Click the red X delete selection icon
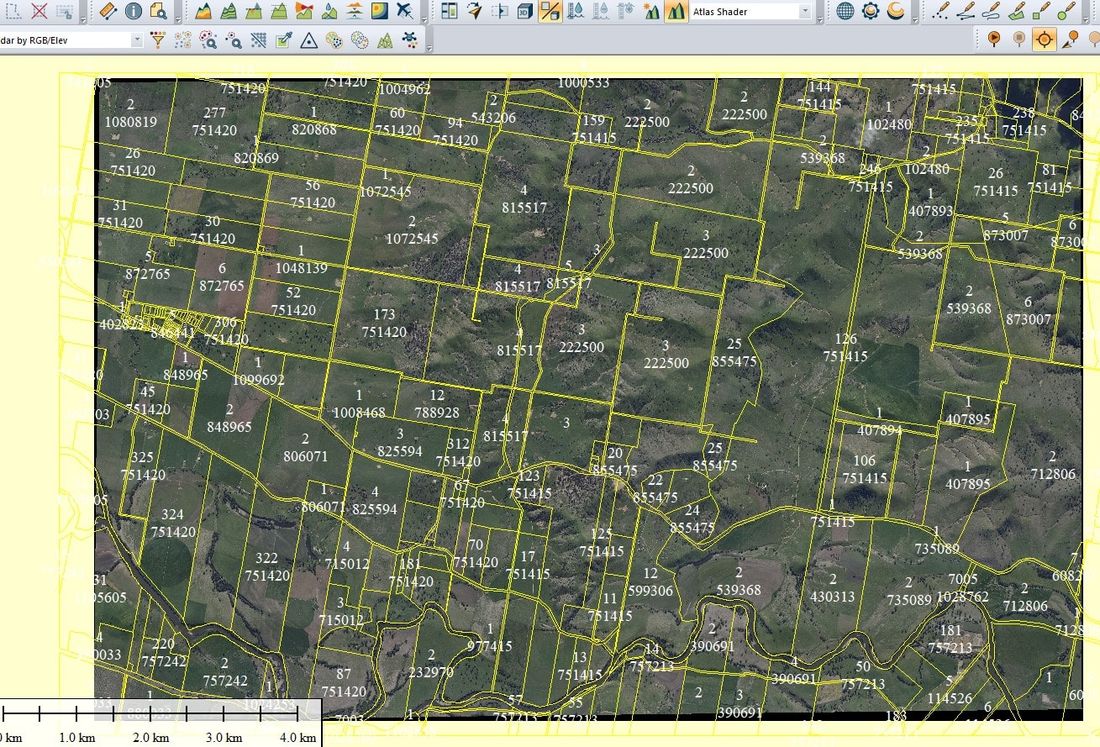1100x747 pixels. point(39,11)
